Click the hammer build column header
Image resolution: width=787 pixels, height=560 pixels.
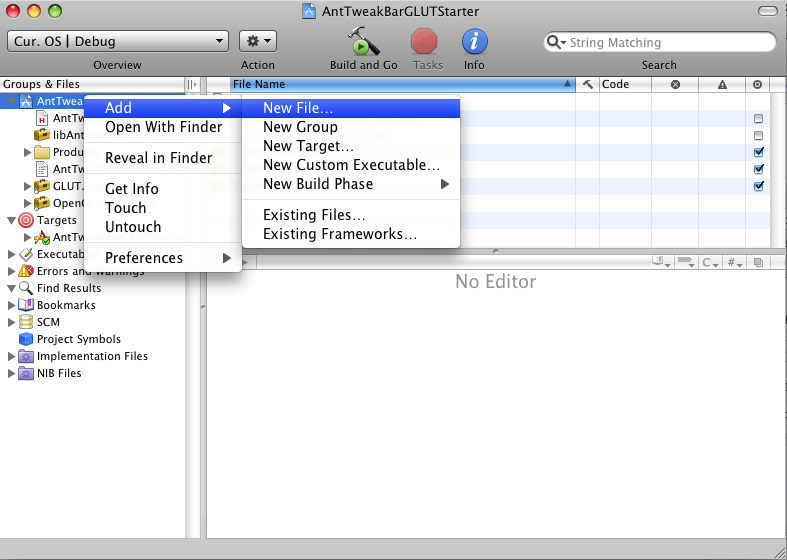(x=587, y=85)
